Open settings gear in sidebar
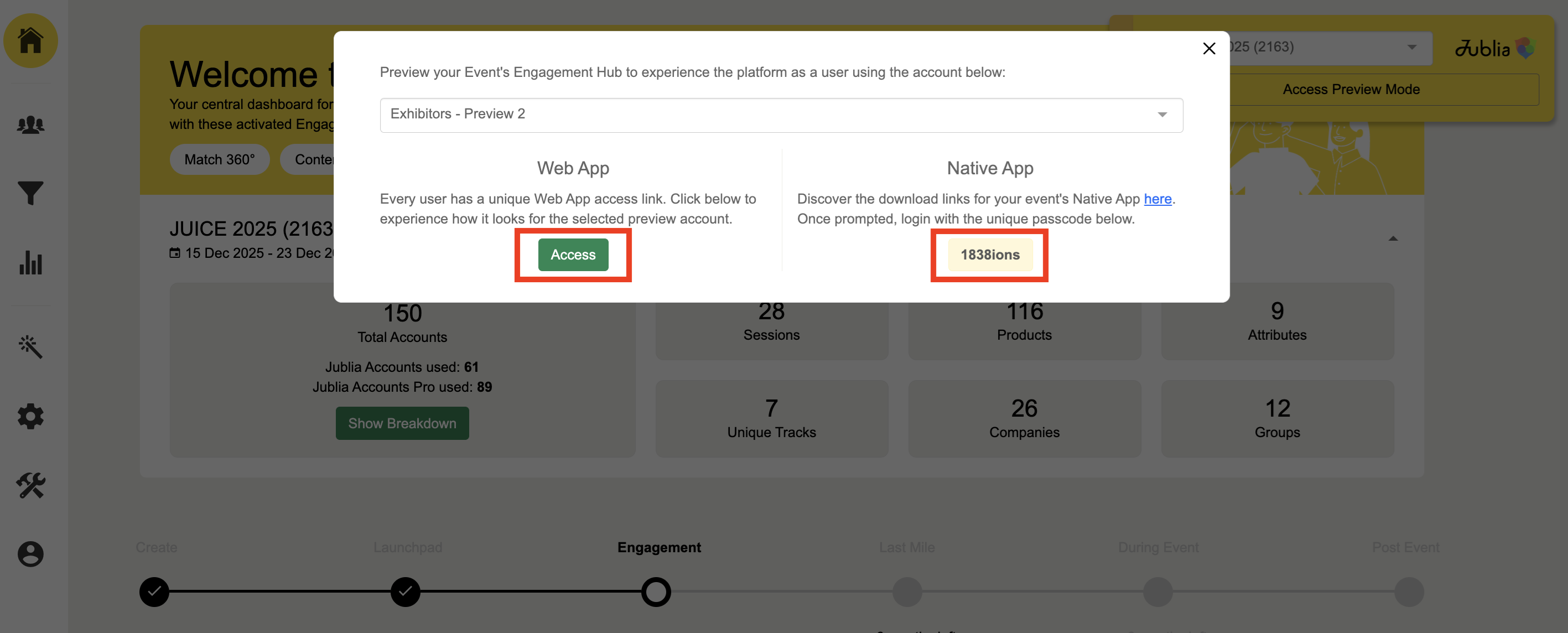Screen dimensions: 1568x633 click(30, 416)
